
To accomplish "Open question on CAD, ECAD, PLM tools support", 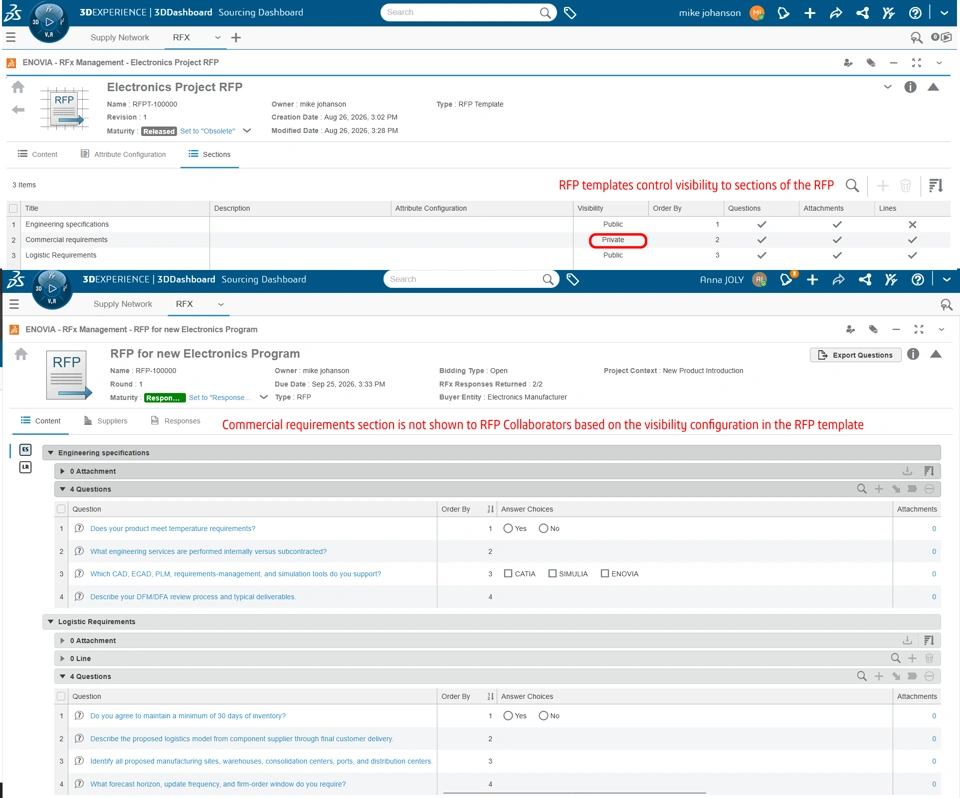I will [236, 574].
